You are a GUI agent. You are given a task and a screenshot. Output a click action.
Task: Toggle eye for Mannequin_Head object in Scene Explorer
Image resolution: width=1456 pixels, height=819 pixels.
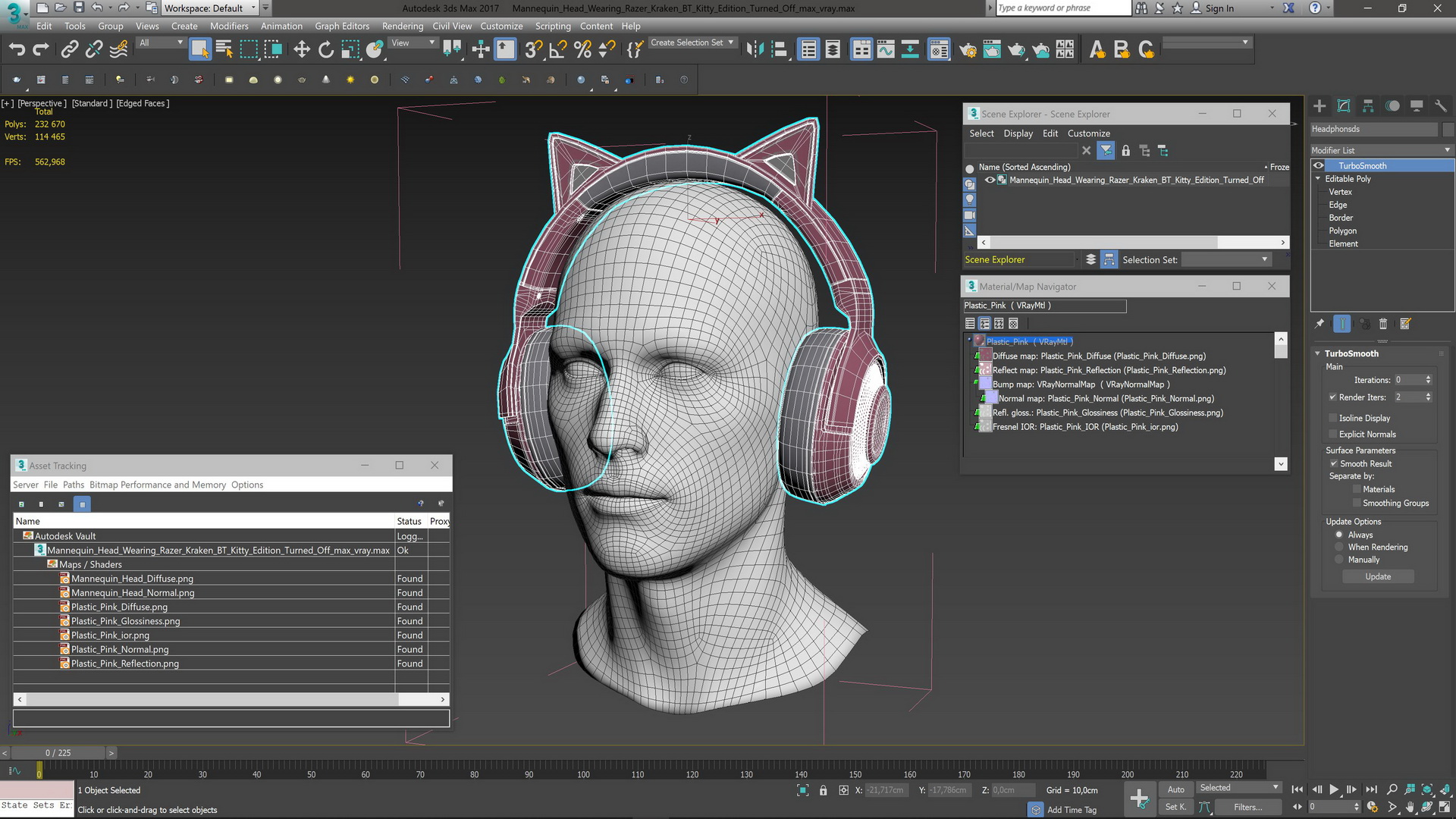click(x=990, y=180)
